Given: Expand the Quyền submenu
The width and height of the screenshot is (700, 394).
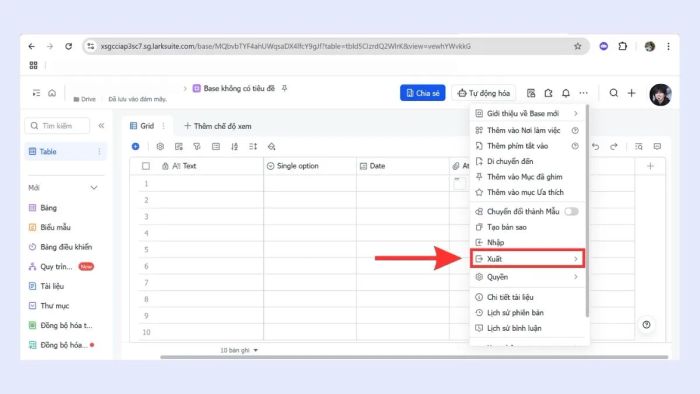Looking at the screenshot, I should point(527,277).
